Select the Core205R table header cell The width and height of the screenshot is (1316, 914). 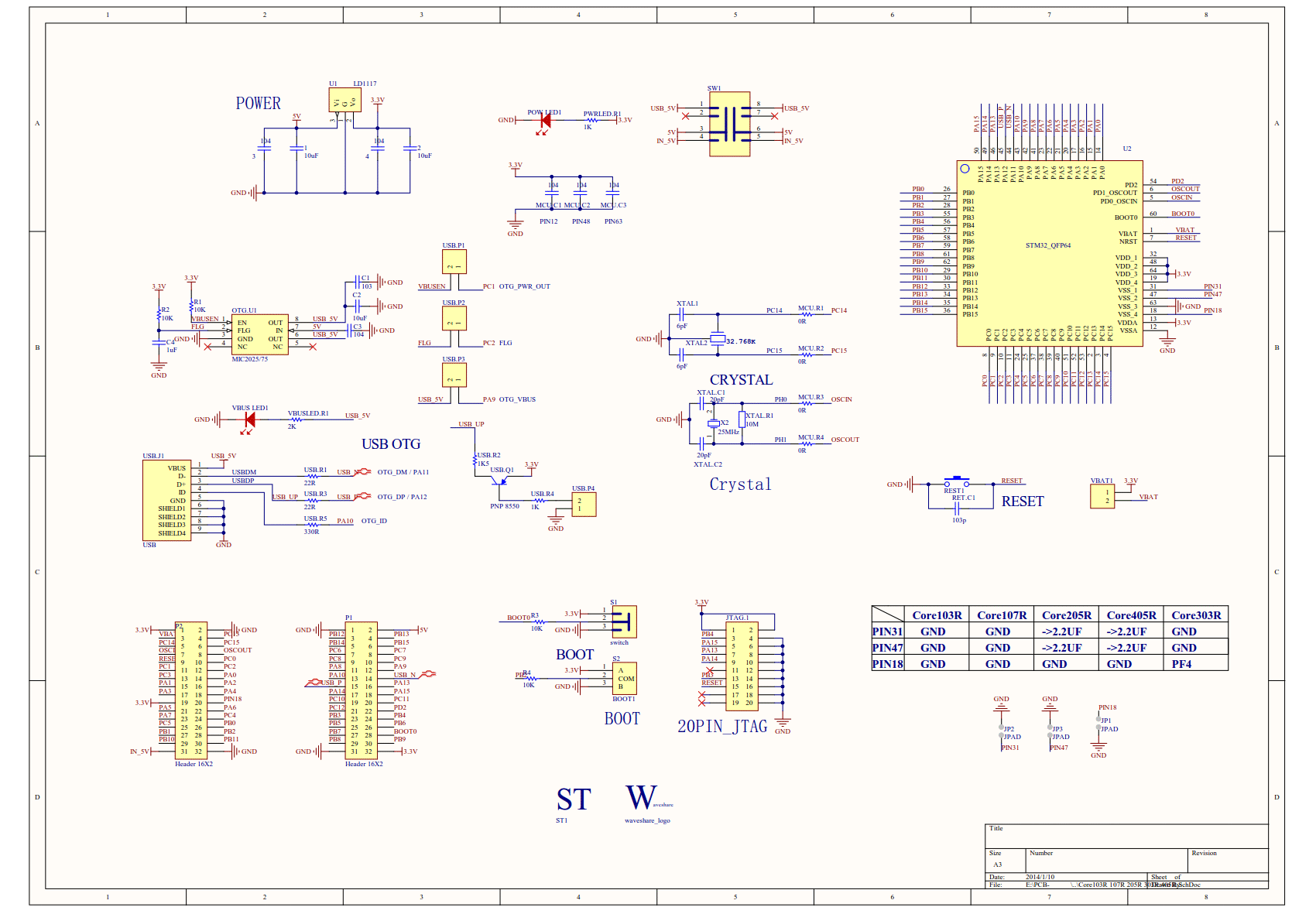coord(1067,615)
